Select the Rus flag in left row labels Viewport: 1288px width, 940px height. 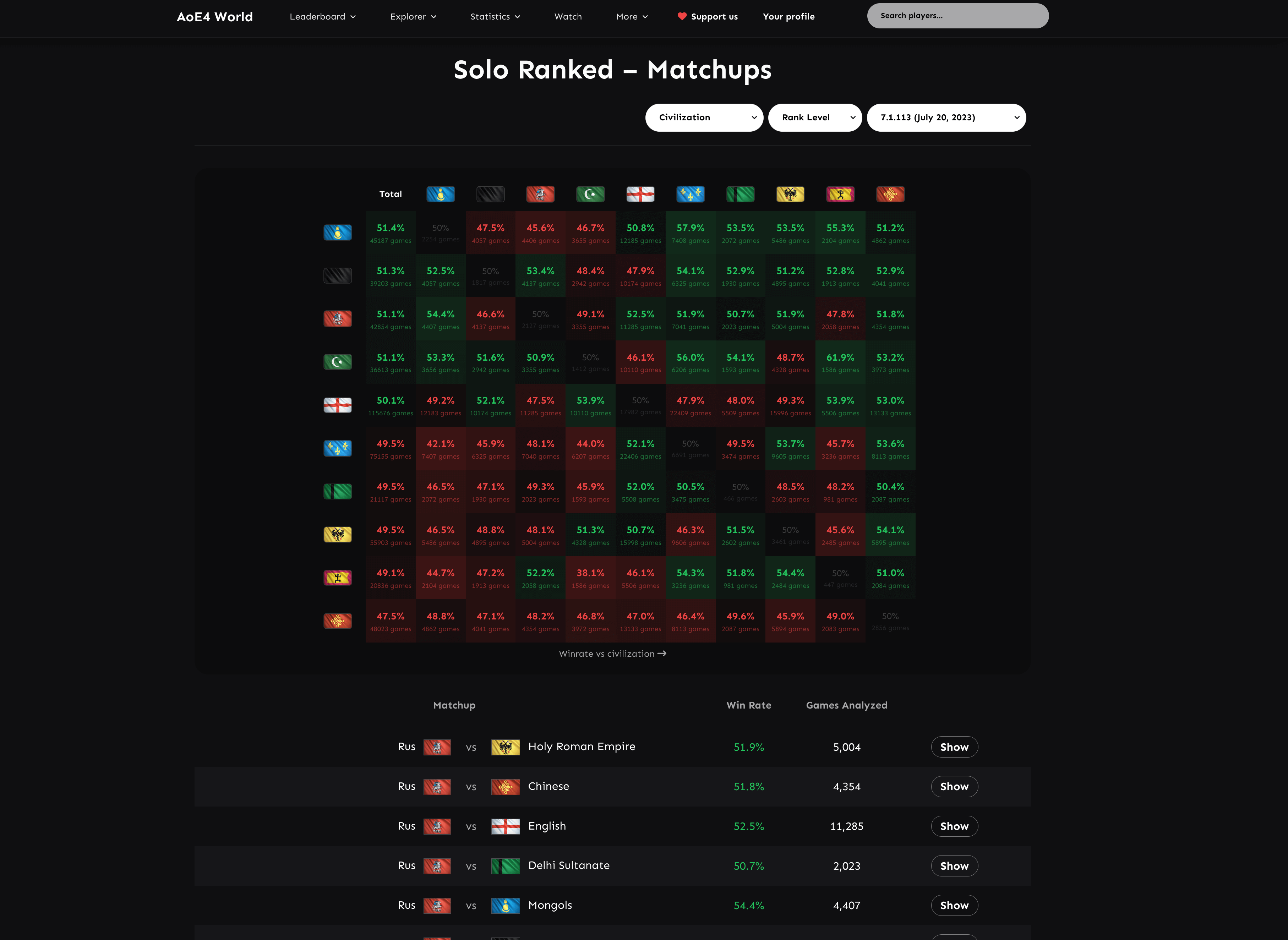click(337, 319)
